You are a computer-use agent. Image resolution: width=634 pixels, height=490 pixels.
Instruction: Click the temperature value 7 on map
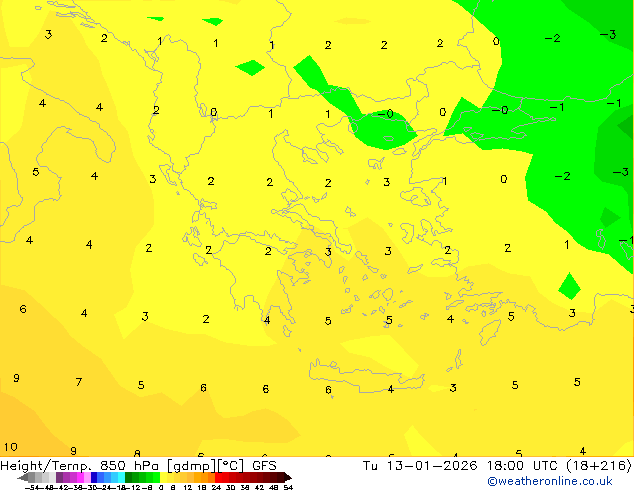tap(79, 382)
